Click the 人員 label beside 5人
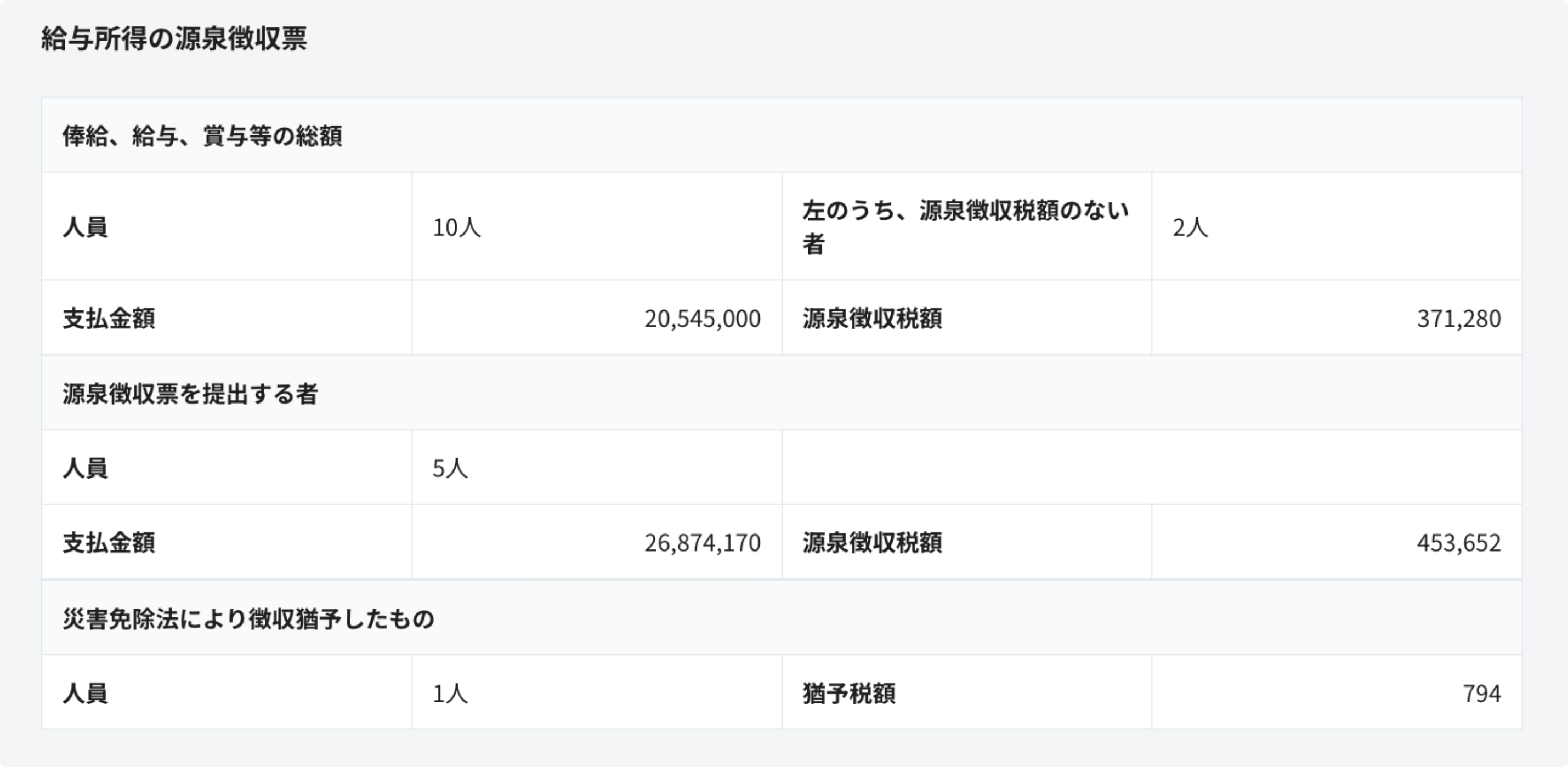Screen dimensions: 1568x767 click(85, 468)
